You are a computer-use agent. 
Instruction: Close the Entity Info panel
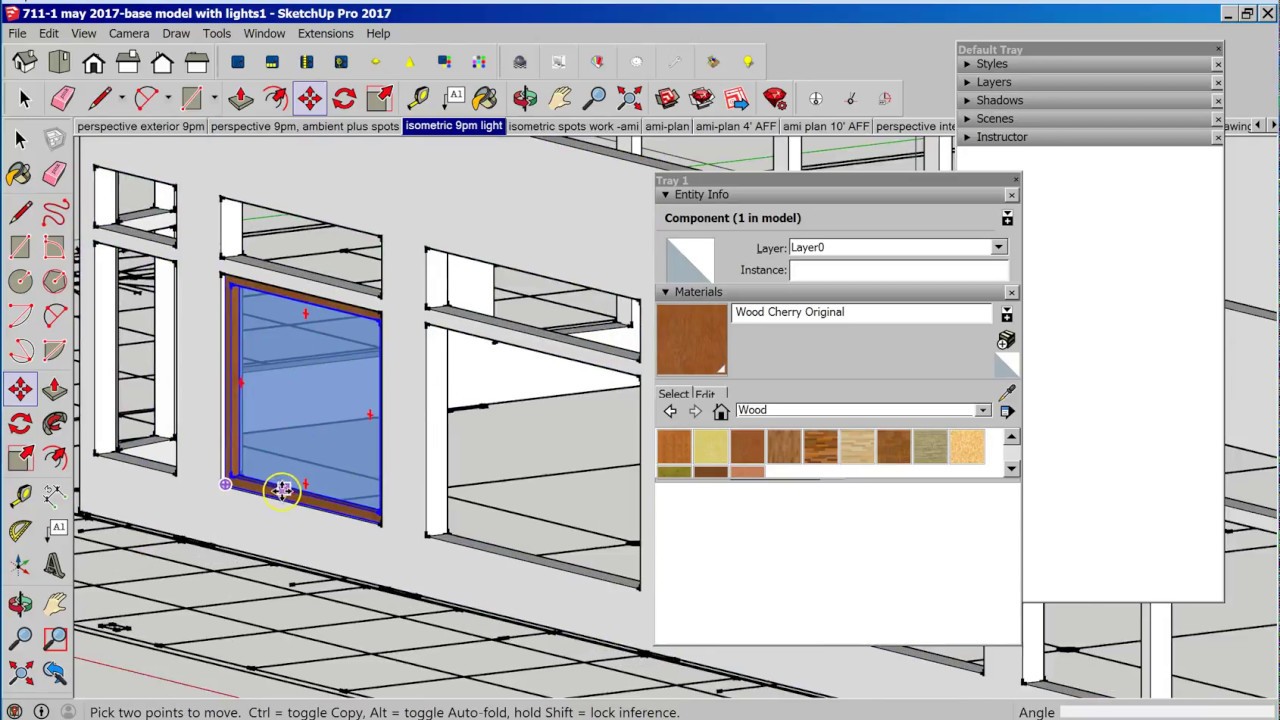click(1011, 195)
